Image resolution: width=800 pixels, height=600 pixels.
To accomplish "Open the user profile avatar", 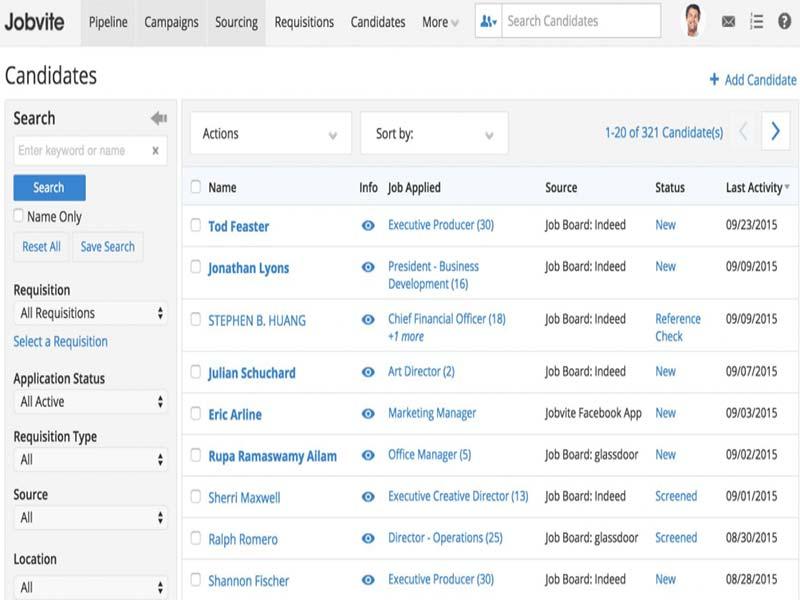I will coord(692,20).
